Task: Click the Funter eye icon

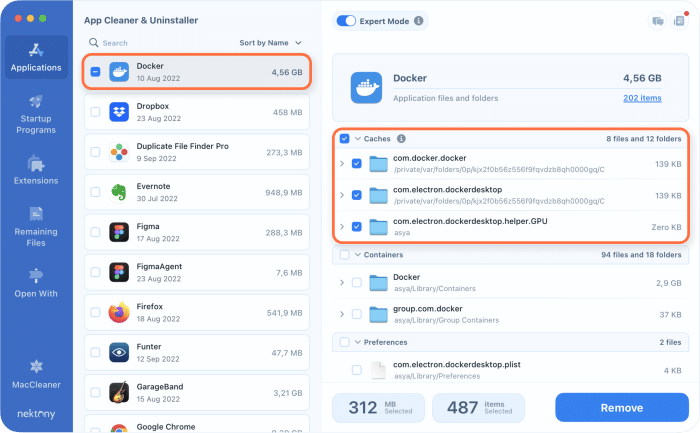Action: pos(119,352)
